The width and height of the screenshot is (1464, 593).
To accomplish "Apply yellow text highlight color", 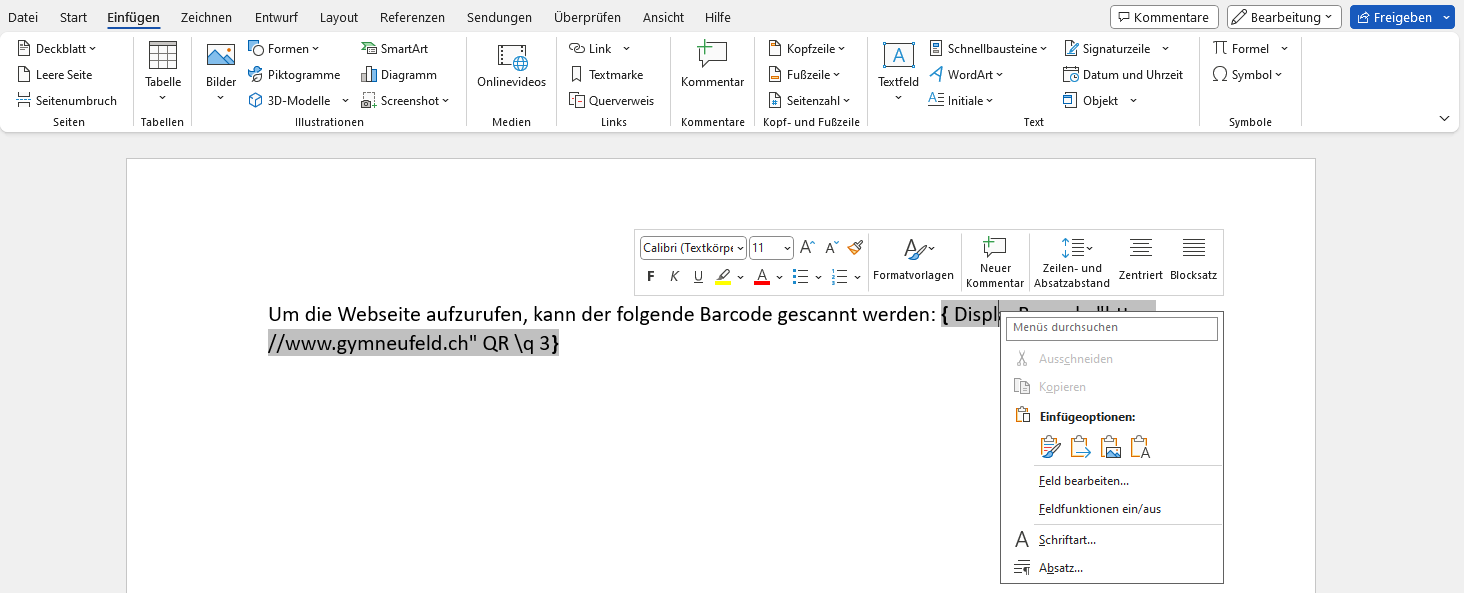I will click(723, 277).
